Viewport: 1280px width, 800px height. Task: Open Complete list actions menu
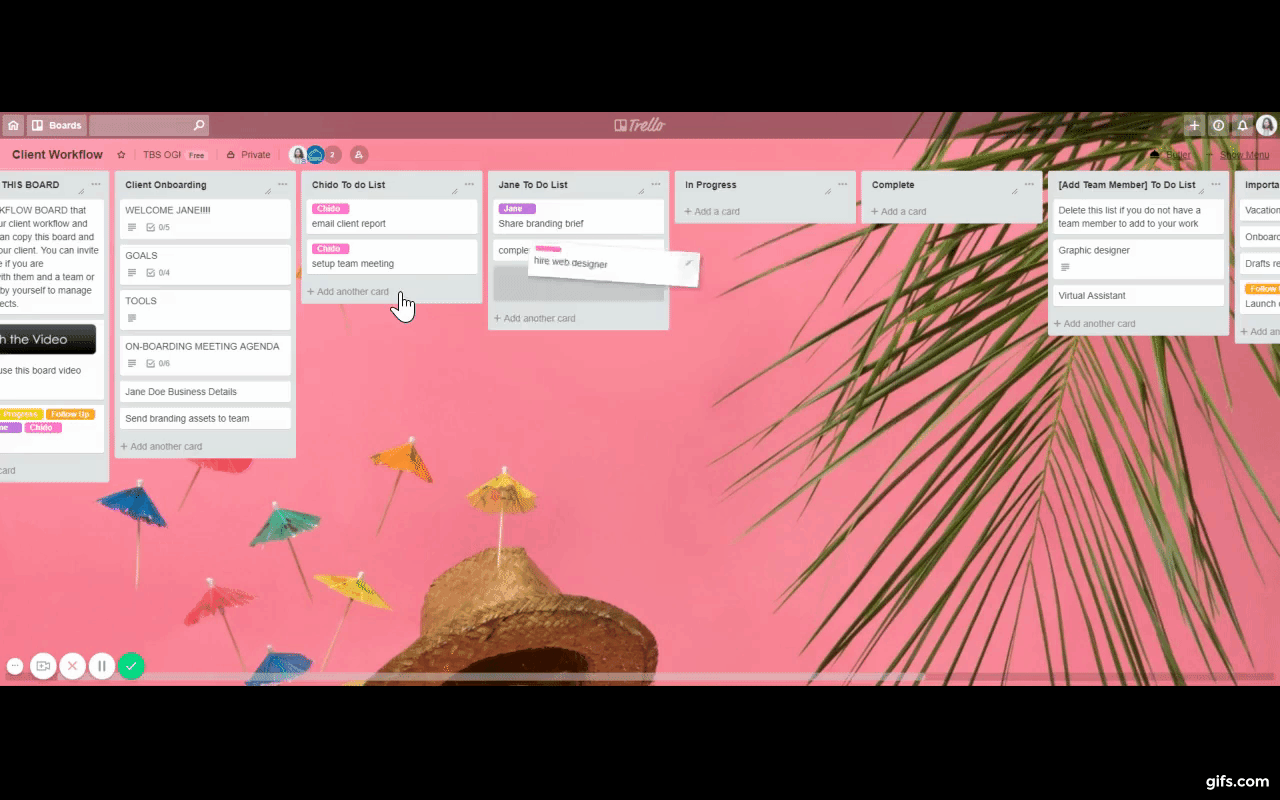pyautogui.click(x=1029, y=184)
